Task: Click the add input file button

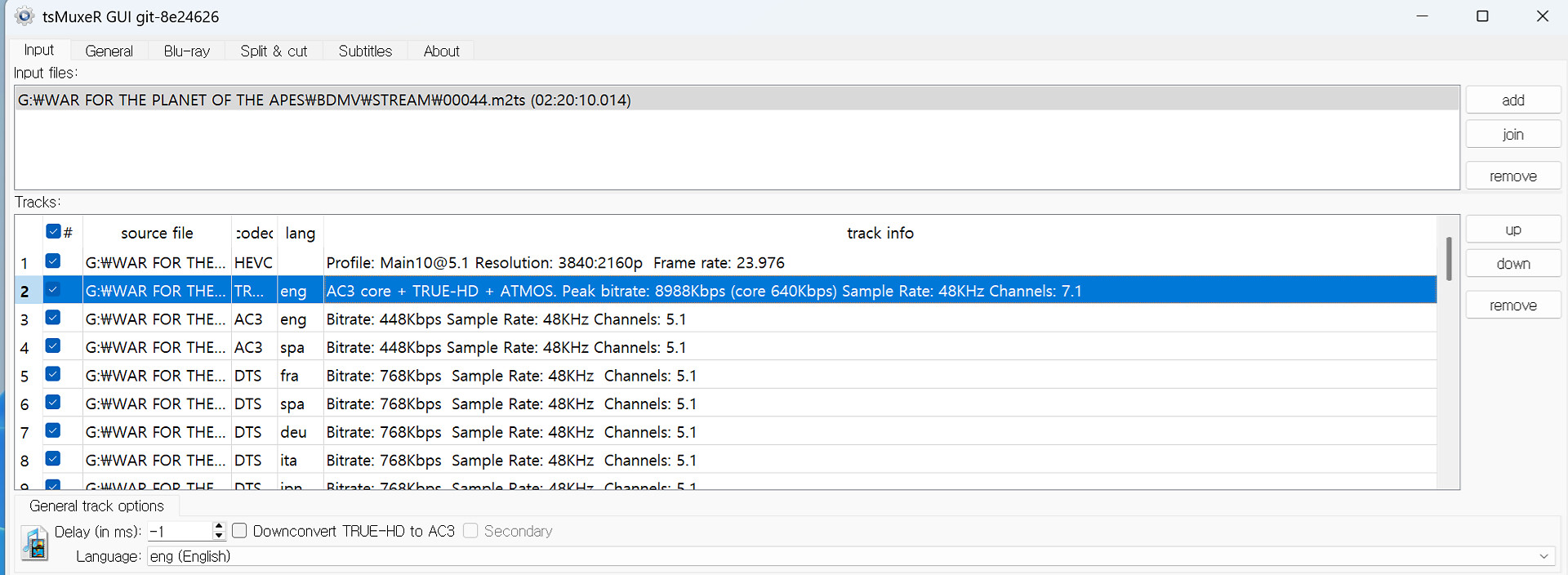Action: tap(1512, 100)
